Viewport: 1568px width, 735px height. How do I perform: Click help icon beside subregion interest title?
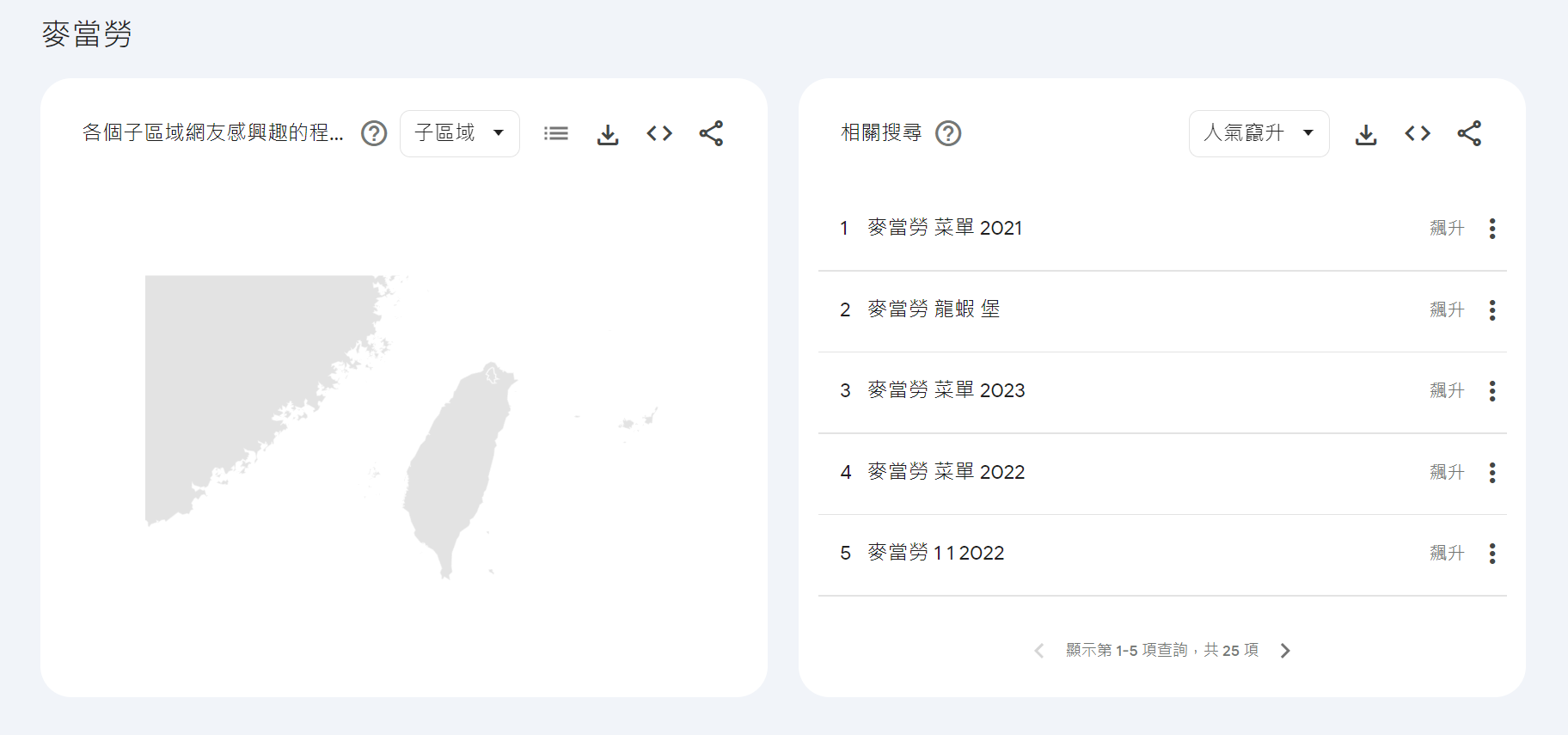coord(374,133)
